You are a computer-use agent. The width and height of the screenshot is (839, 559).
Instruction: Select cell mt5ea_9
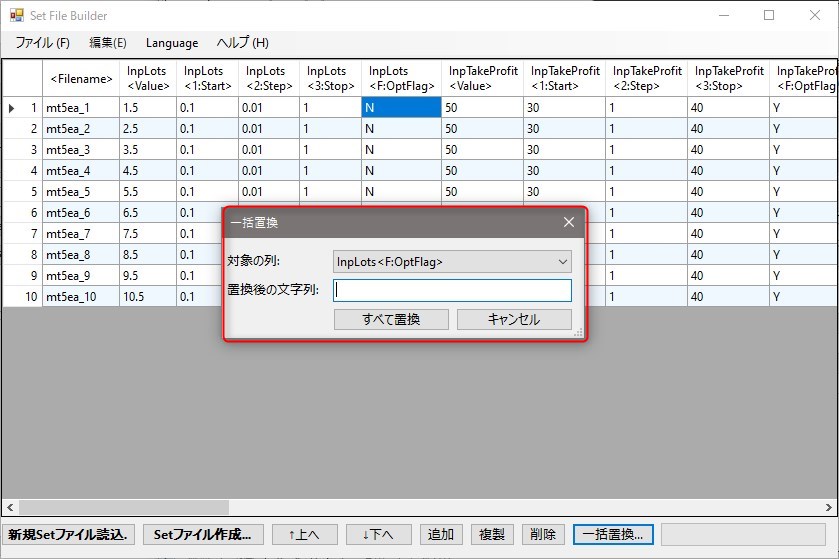click(81, 275)
